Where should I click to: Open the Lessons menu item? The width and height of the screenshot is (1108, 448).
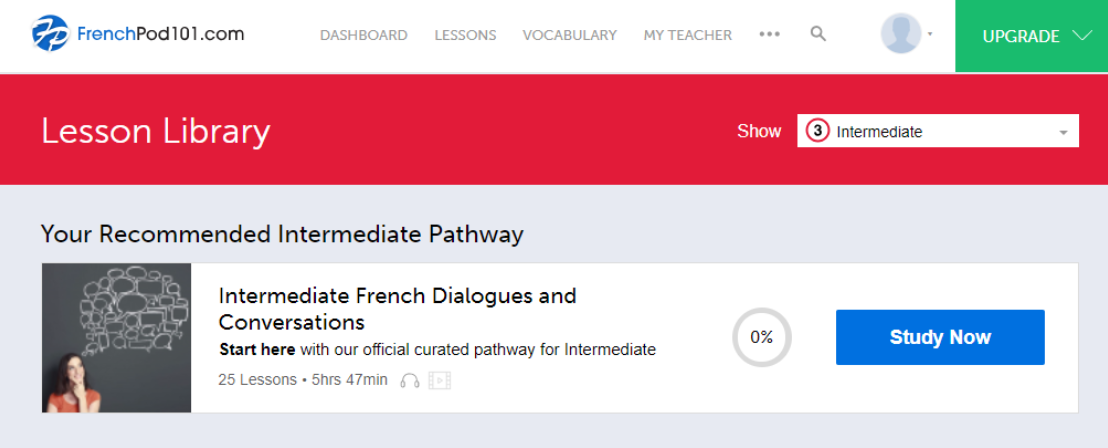(x=465, y=35)
